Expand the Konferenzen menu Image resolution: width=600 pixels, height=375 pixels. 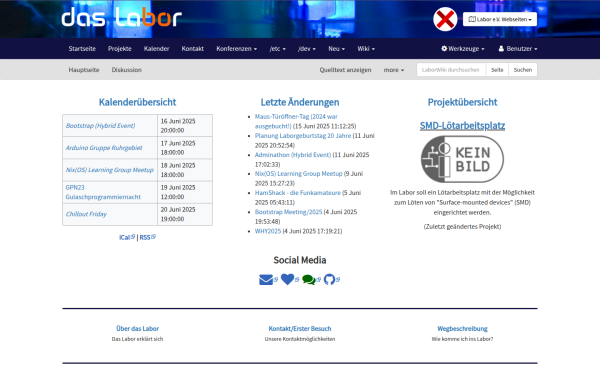[236, 49]
